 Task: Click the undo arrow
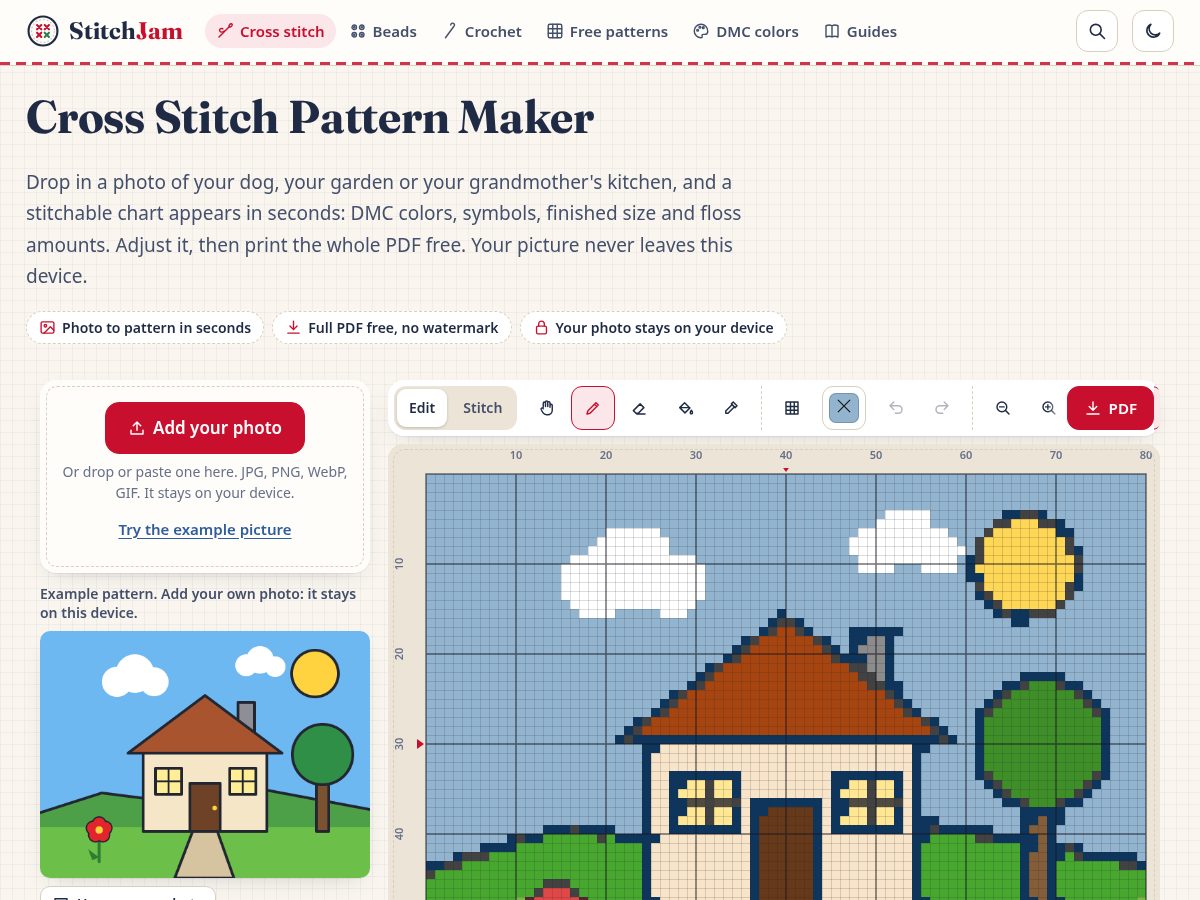pyautogui.click(x=896, y=408)
